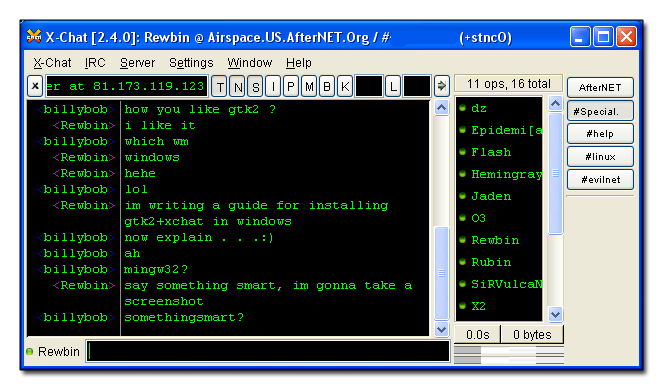Click the channel key field after K

pos(369,86)
